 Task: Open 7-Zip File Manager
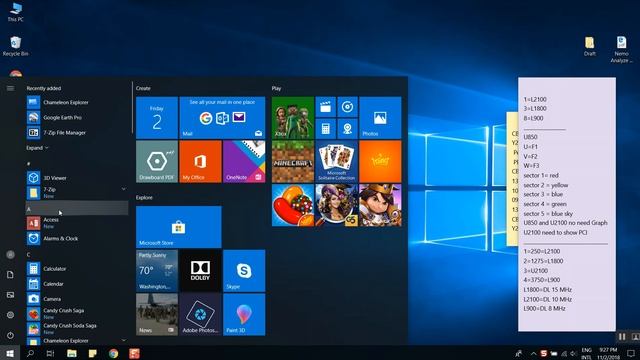[x=77, y=132]
